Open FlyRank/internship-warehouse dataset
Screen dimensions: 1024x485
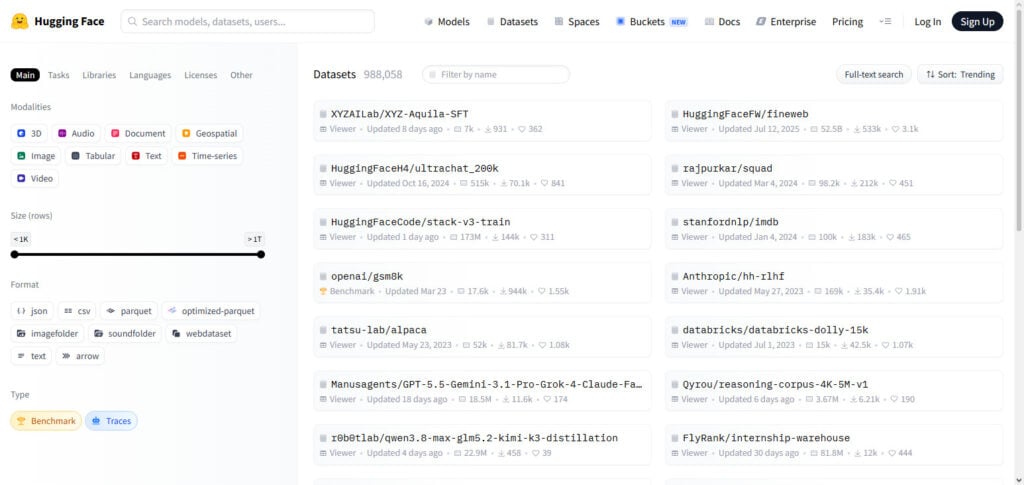click(x=834, y=445)
